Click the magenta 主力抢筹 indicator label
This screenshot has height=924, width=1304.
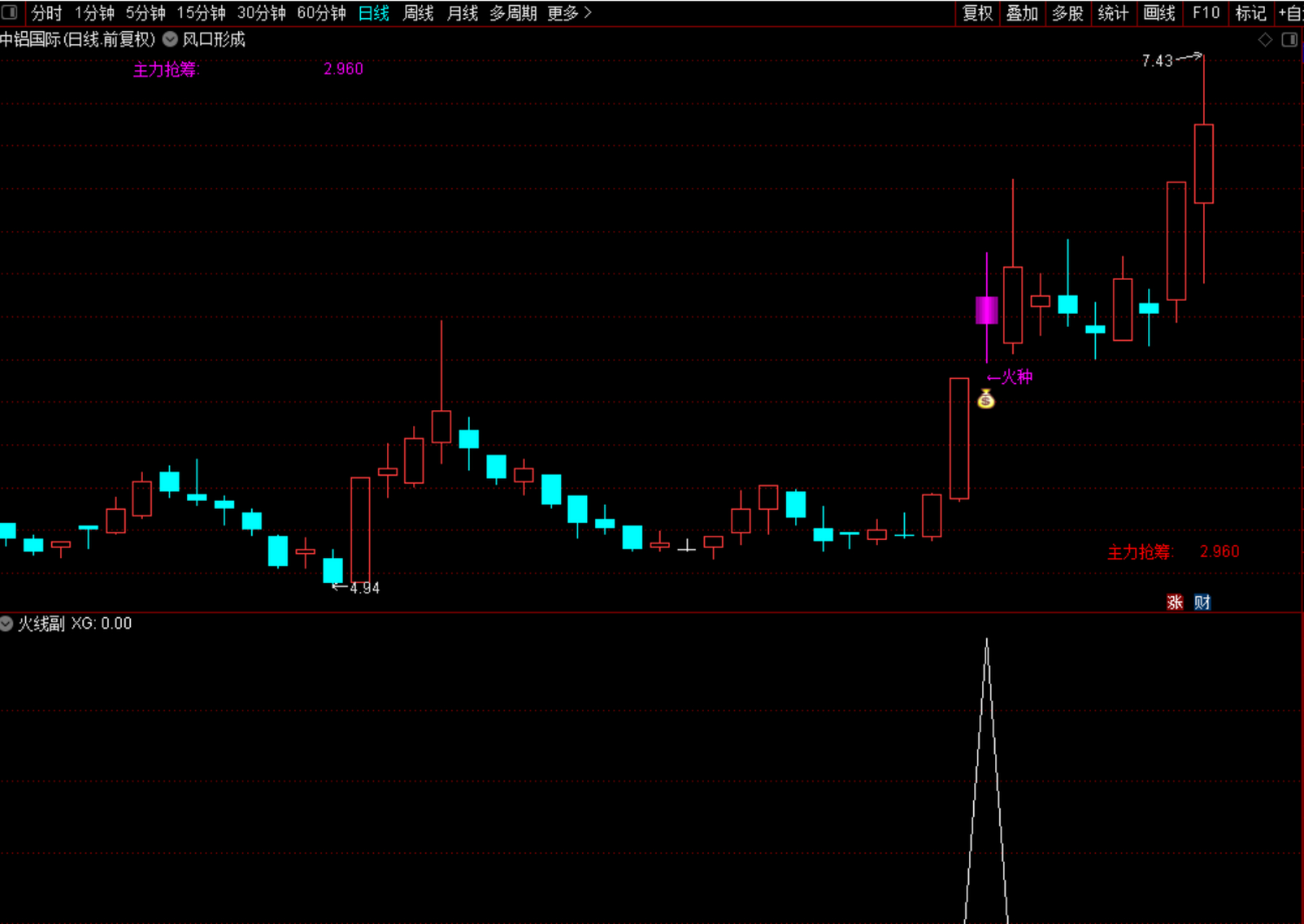click(166, 69)
